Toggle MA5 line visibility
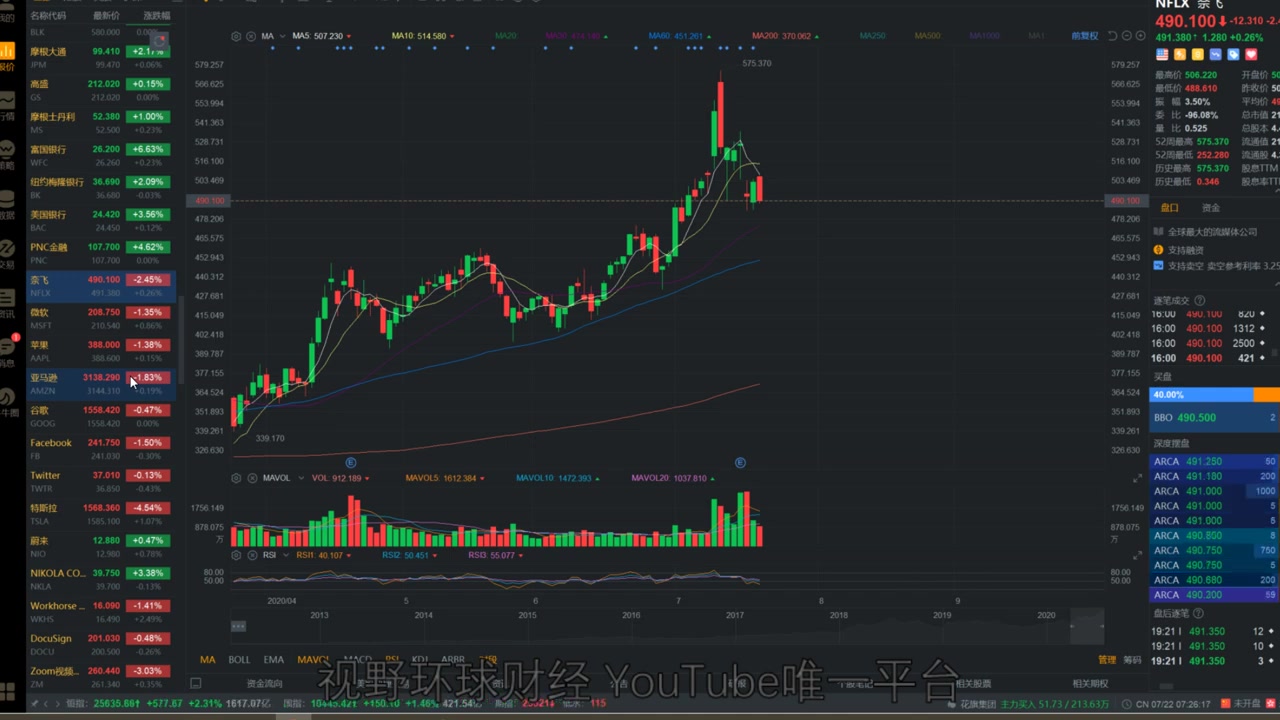1280x720 pixels. click(x=320, y=36)
